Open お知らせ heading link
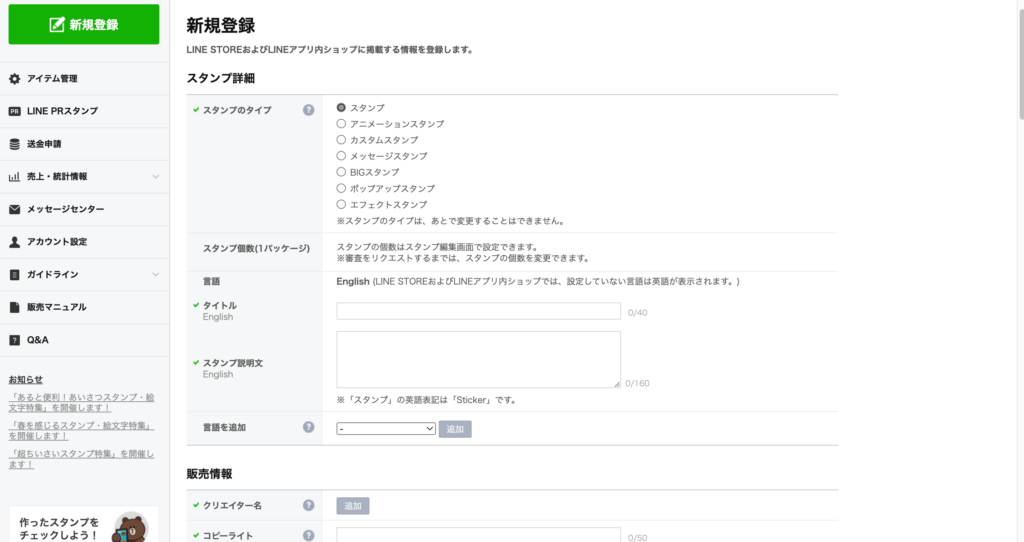1024x542 pixels. pyautogui.click(x=25, y=379)
